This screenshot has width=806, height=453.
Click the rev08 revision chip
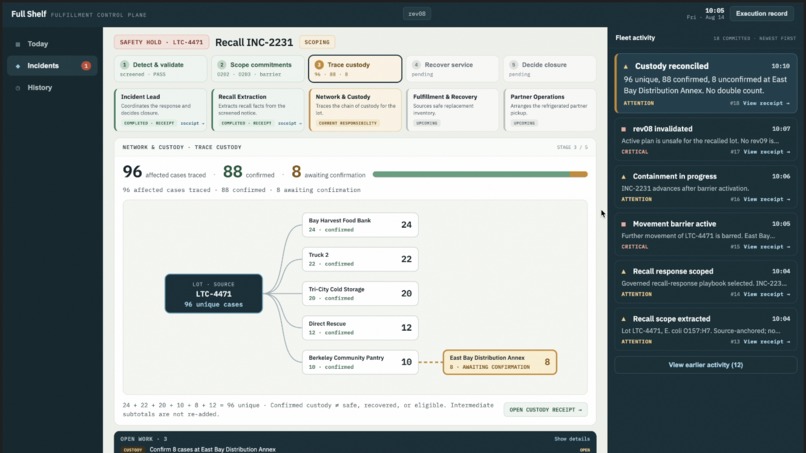[x=416, y=14]
